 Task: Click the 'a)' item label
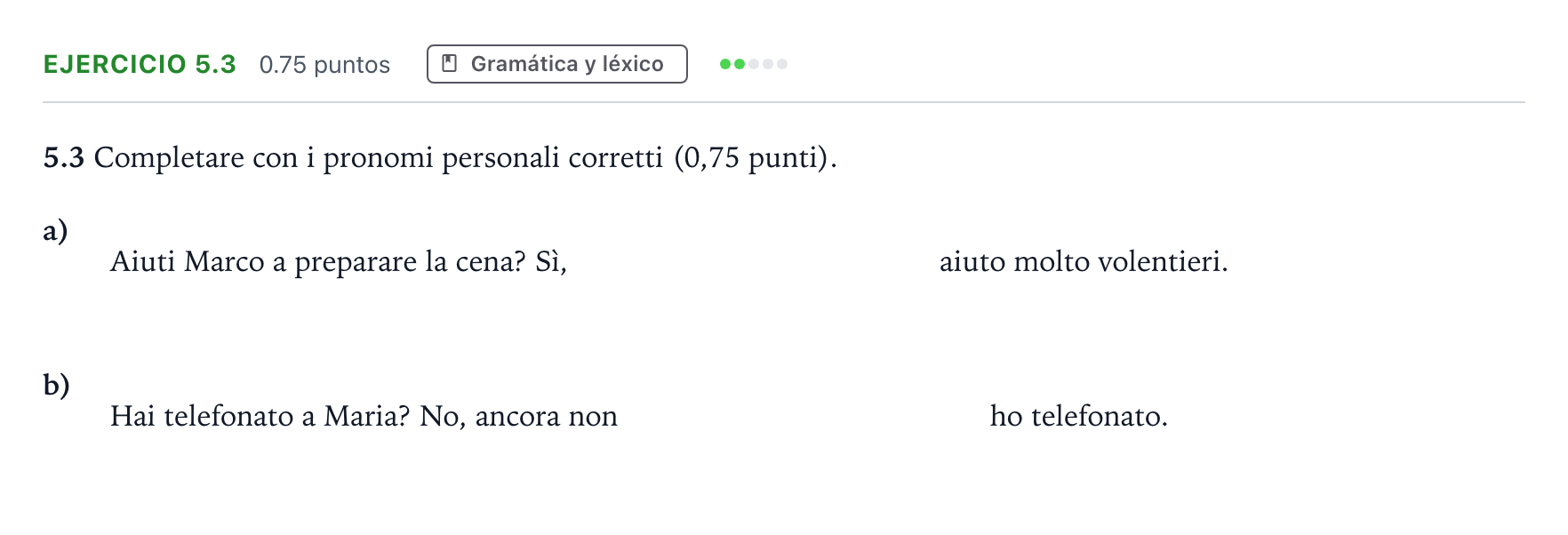pos(55,230)
